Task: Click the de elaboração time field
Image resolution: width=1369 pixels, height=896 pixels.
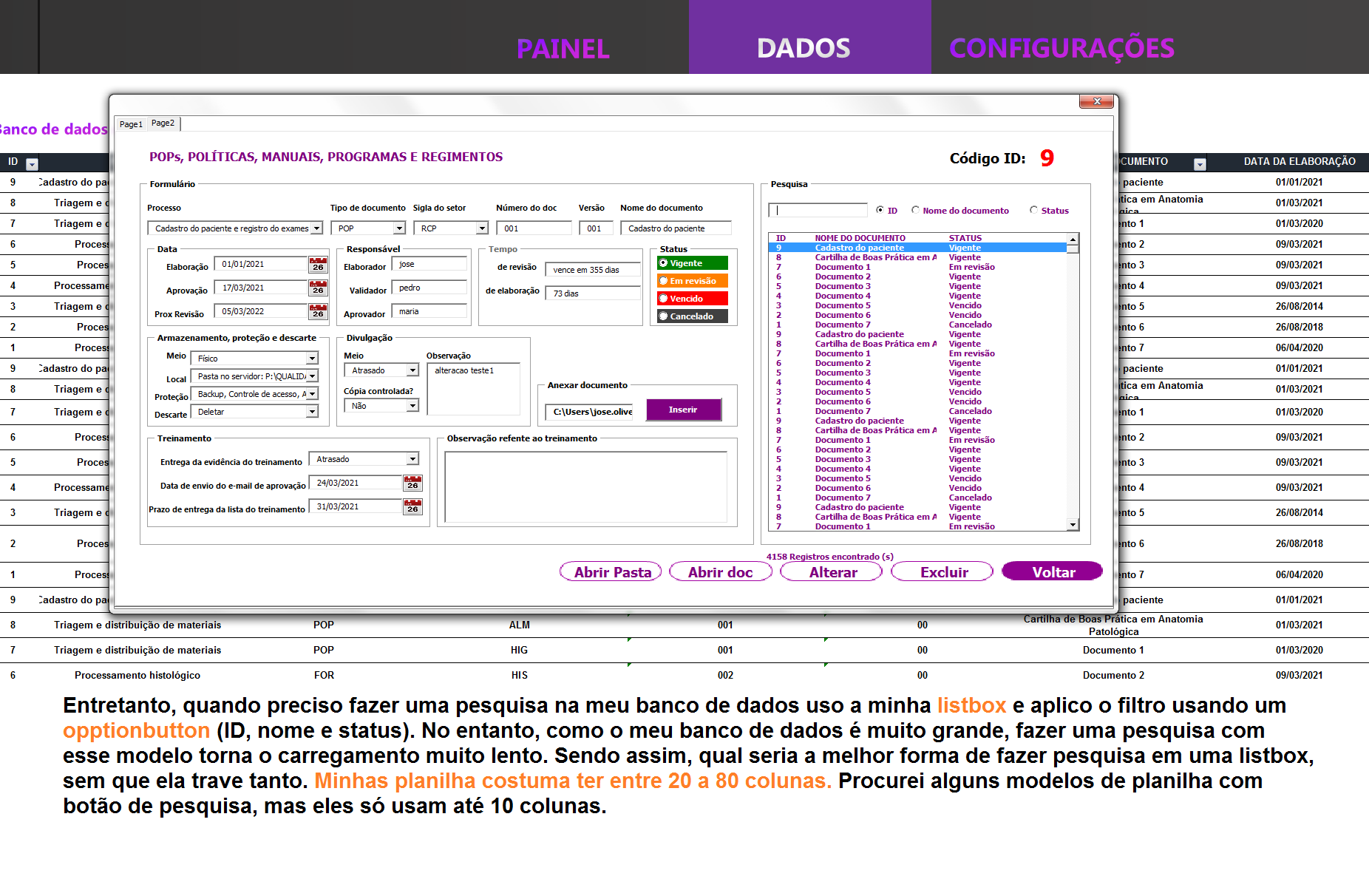Action: click(593, 293)
